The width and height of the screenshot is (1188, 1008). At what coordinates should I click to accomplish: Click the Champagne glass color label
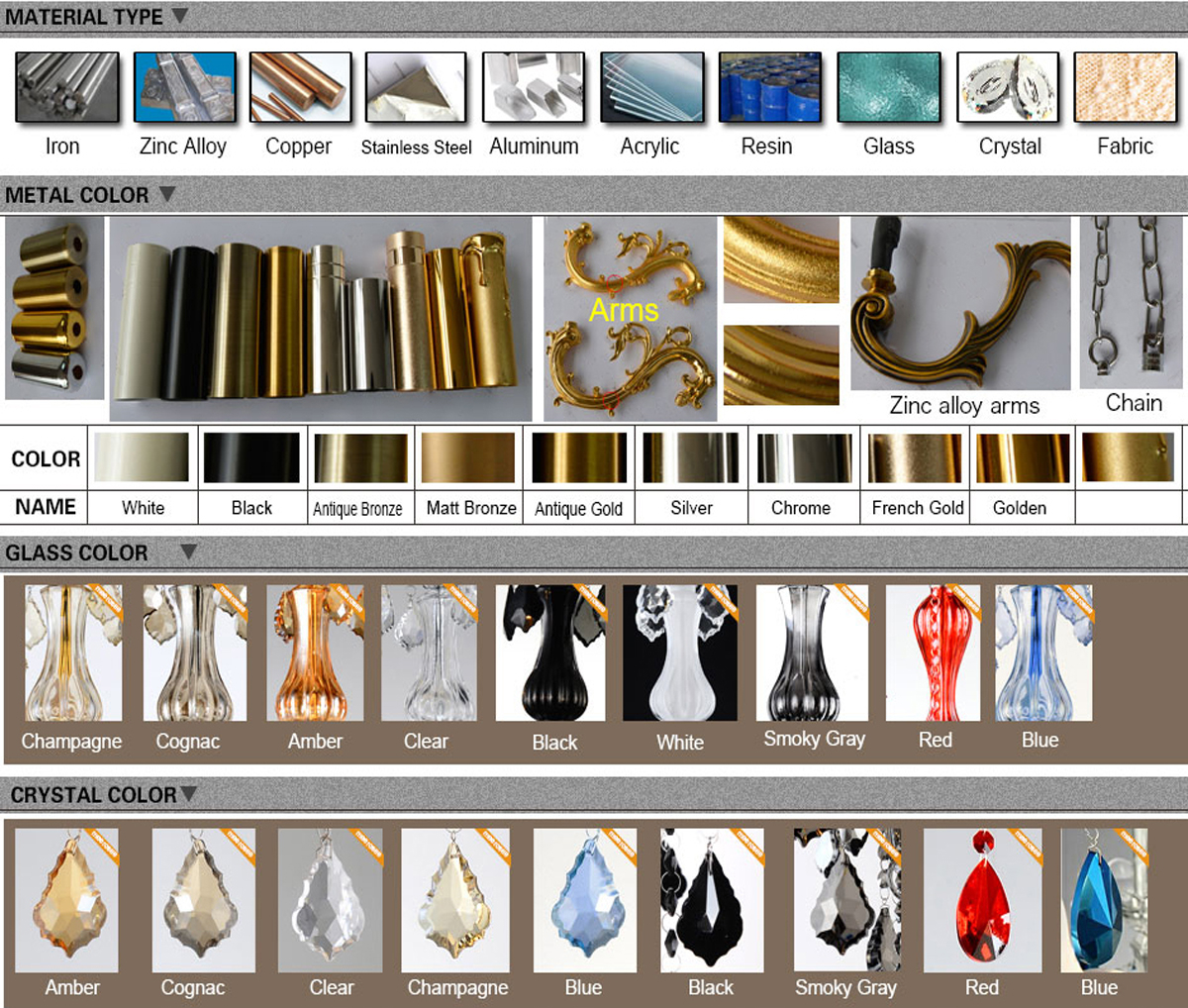click(71, 742)
